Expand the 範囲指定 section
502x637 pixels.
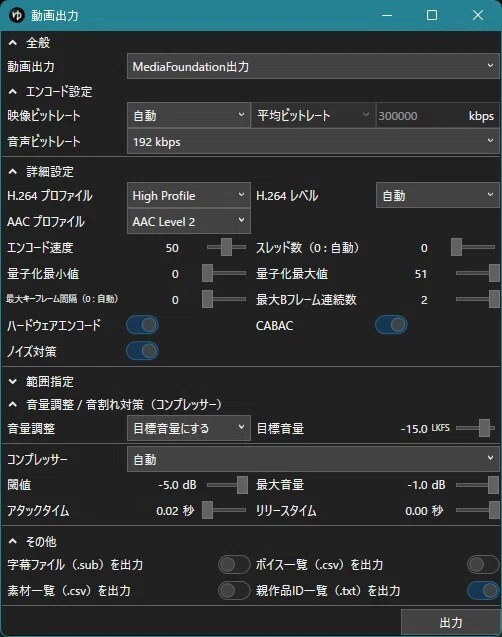point(13,381)
